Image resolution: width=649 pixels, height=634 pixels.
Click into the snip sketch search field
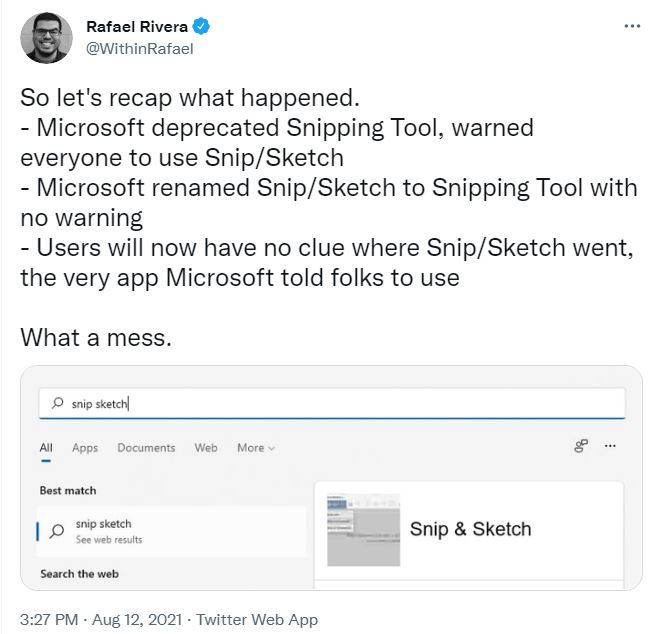tap(332, 403)
